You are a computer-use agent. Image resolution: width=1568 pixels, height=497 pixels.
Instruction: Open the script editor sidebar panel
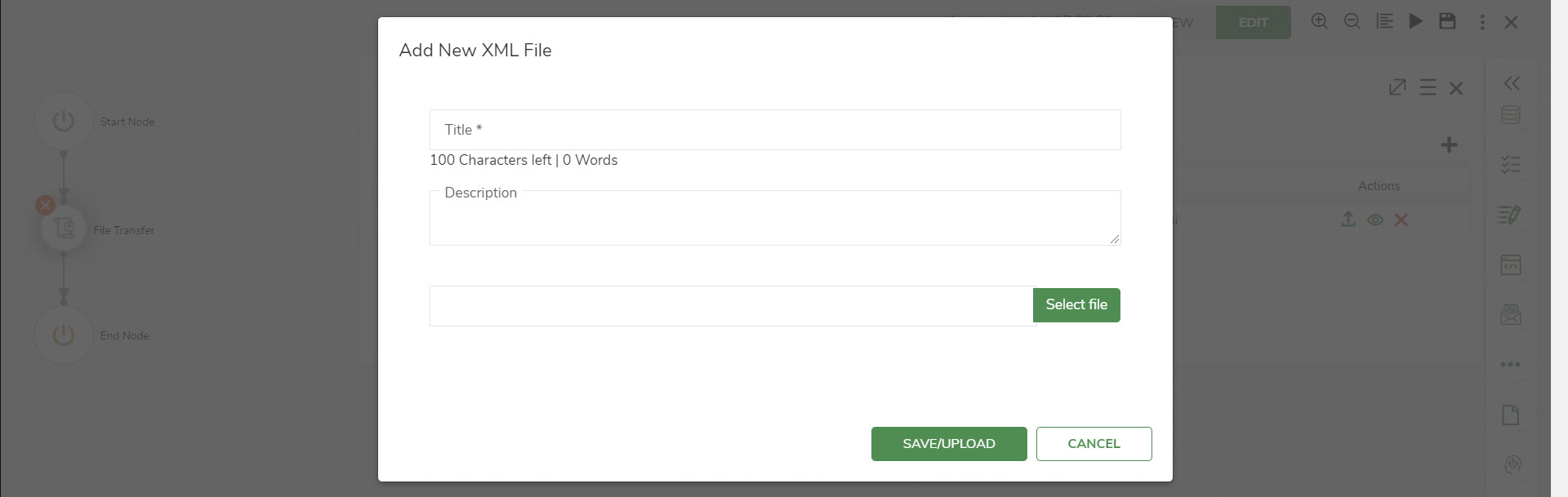(x=1511, y=215)
